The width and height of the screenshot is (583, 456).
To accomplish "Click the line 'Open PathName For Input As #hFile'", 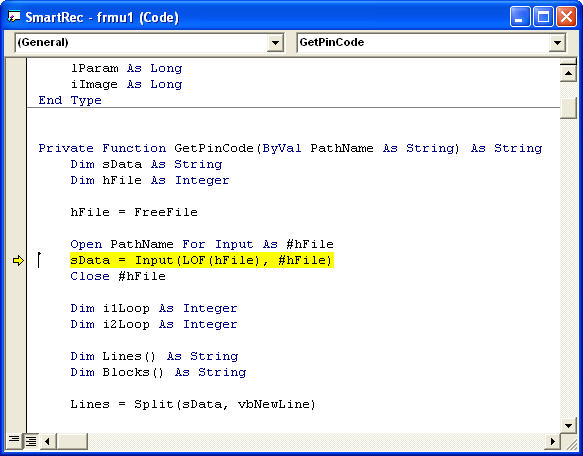I will tap(202, 244).
